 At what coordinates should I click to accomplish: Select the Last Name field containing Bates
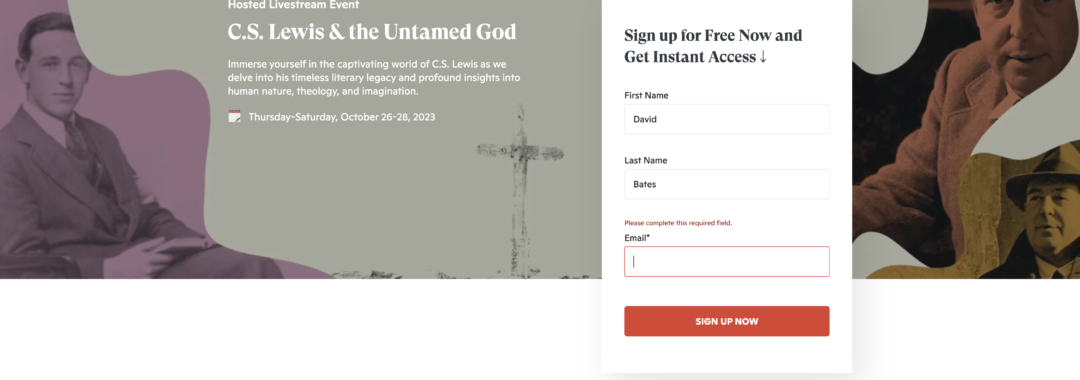727,184
